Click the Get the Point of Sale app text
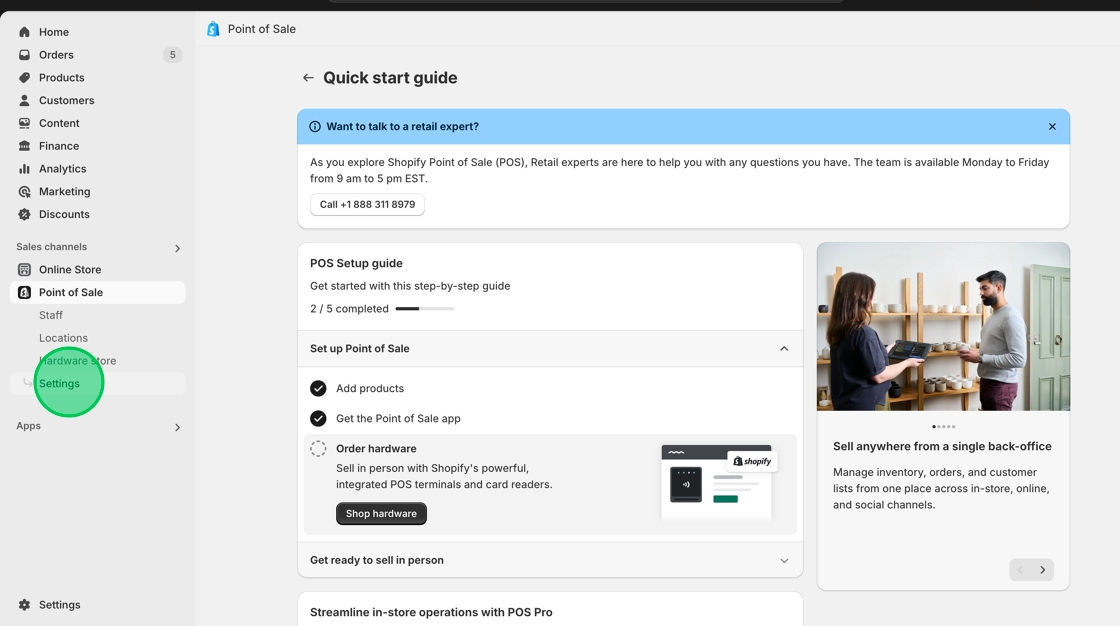The height and width of the screenshot is (626, 1120). [399, 418]
